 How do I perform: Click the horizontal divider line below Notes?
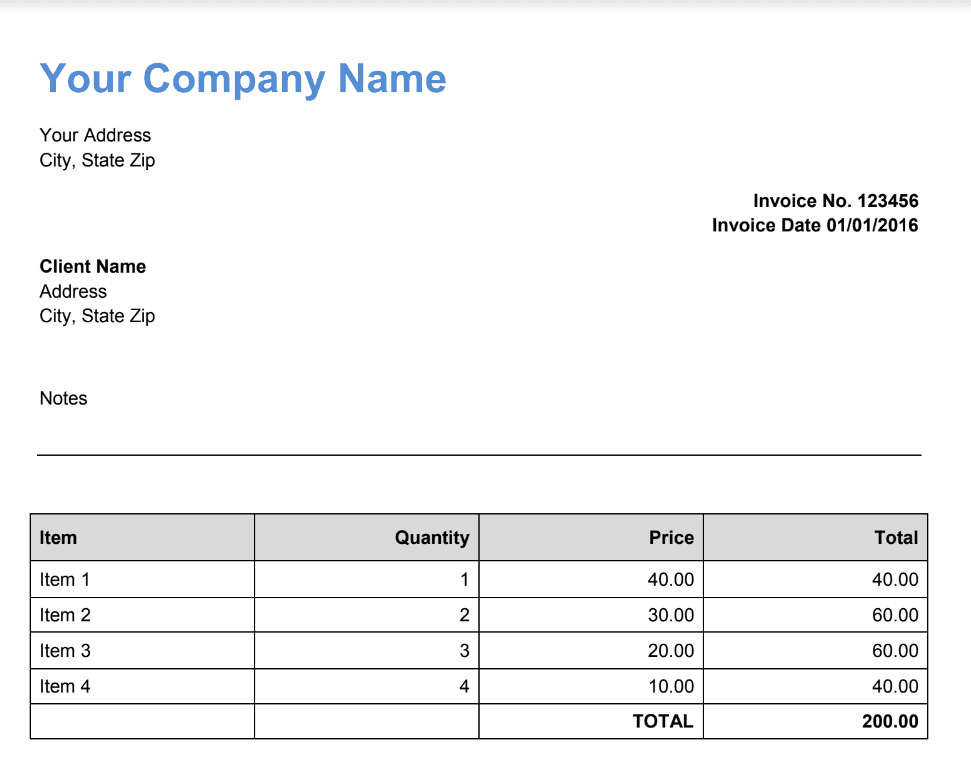[479, 455]
